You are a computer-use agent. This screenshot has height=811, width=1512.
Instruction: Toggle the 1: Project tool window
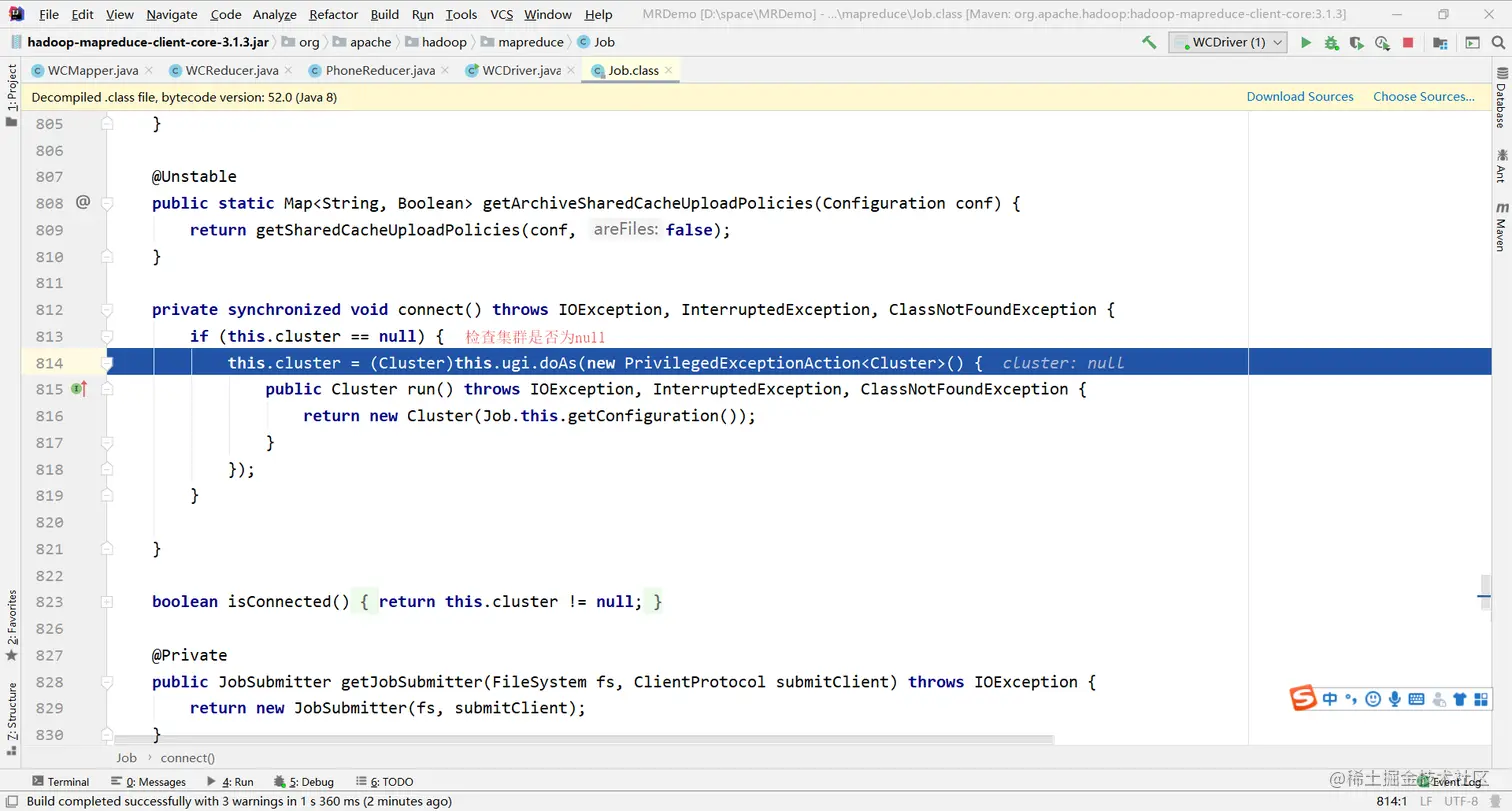[x=11, y=95]
